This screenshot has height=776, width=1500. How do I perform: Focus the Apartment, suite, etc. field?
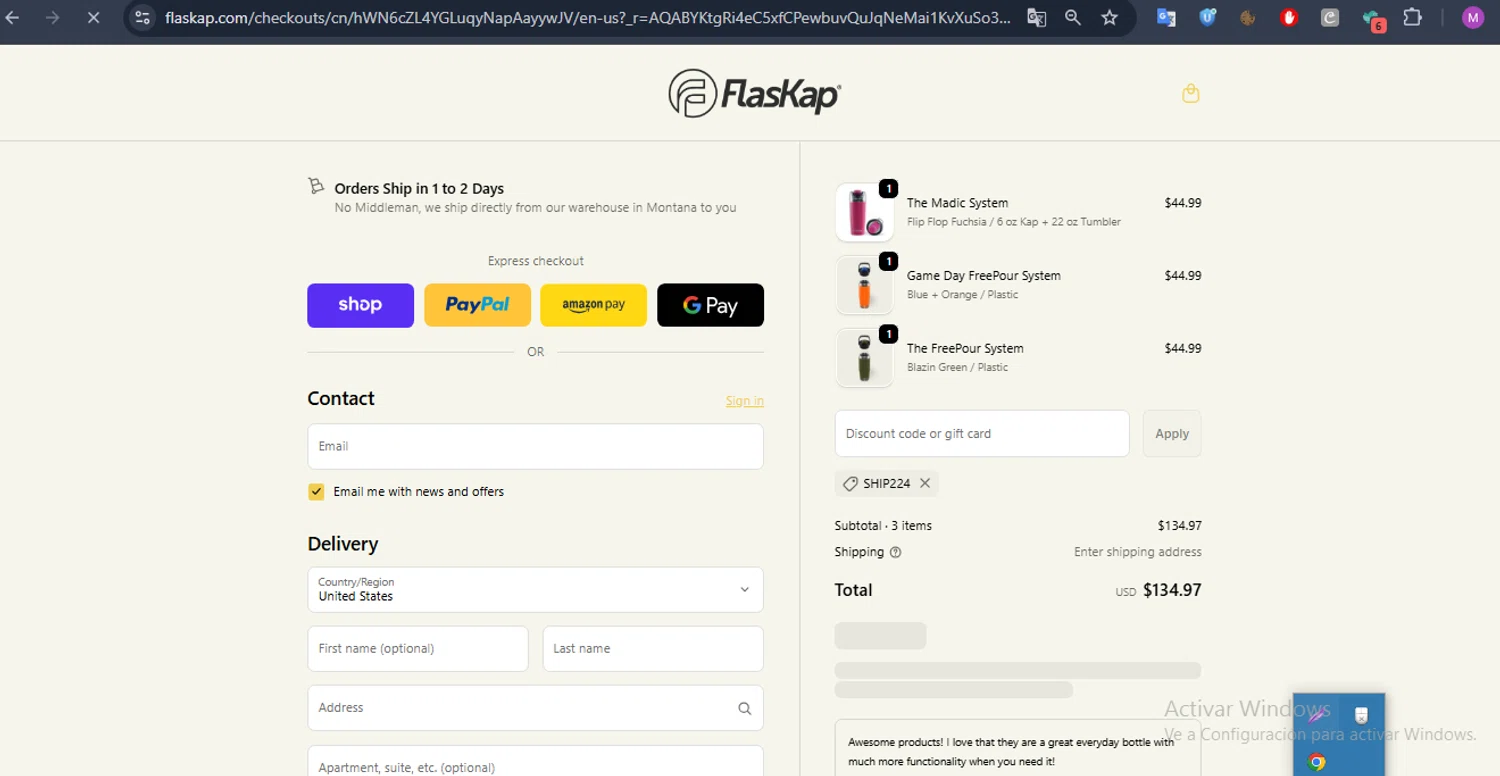(535, 761)
